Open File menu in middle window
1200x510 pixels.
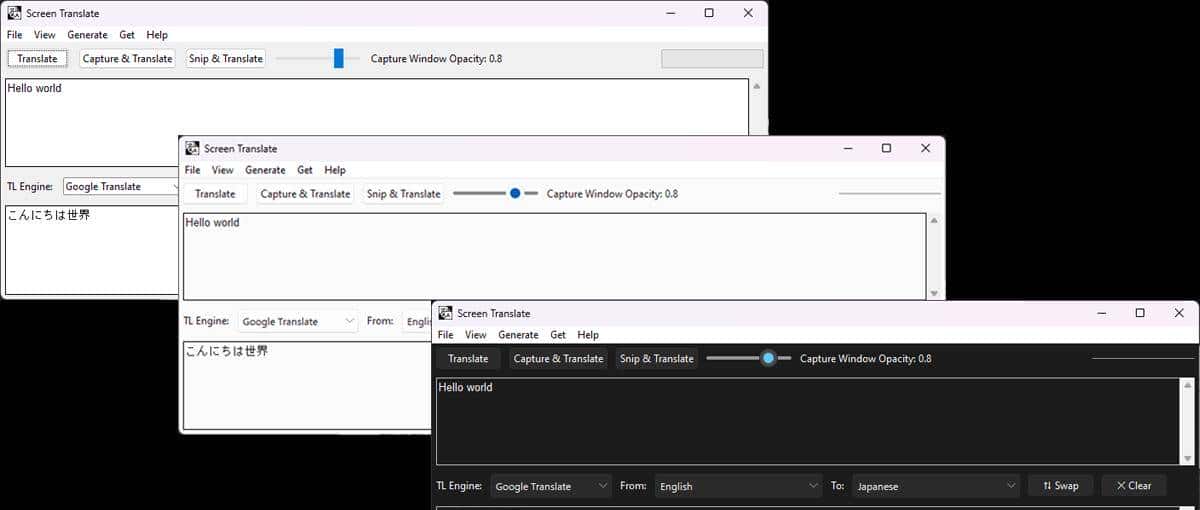(x=192, y=170)
